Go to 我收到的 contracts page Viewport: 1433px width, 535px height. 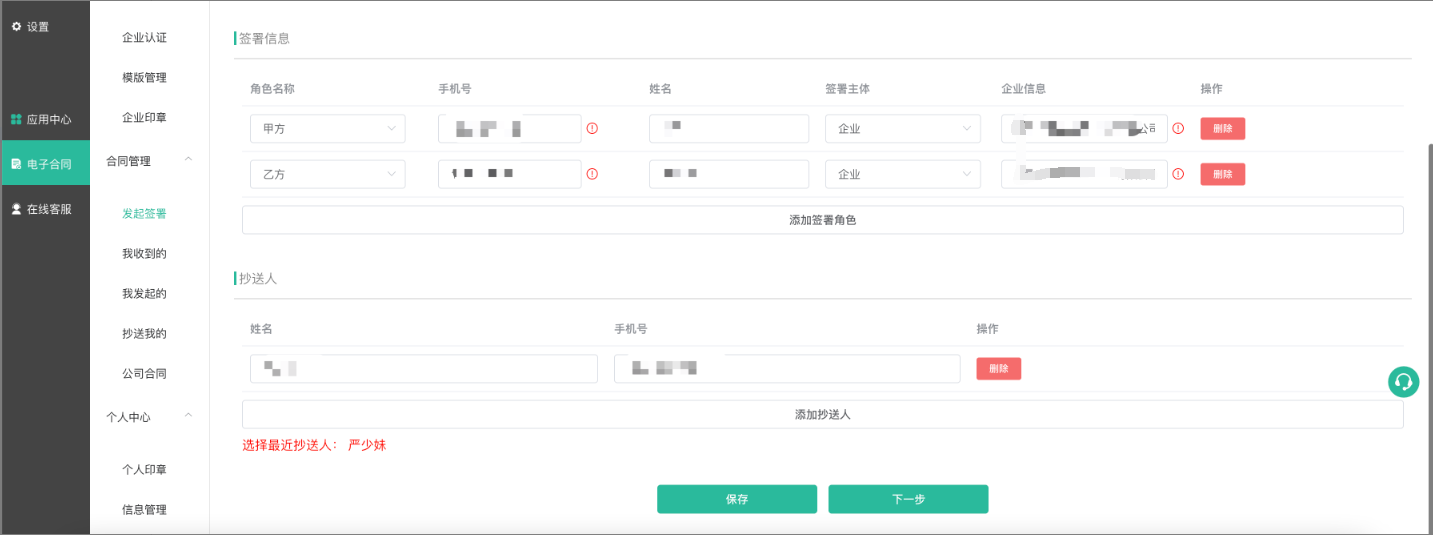pyautogui.click(x=144, y=253)
